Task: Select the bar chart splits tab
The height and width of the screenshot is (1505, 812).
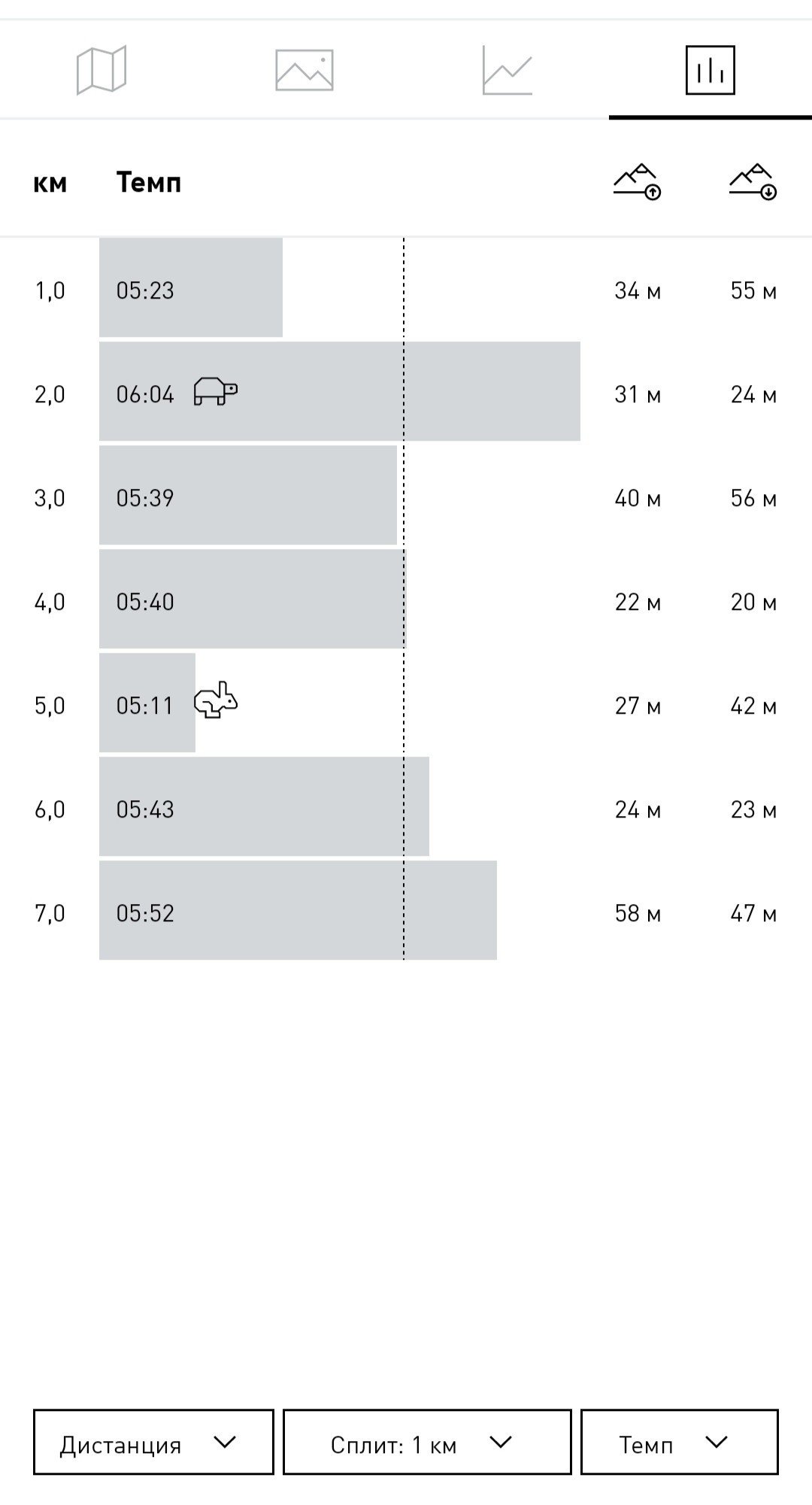Action: pos(710,70)
